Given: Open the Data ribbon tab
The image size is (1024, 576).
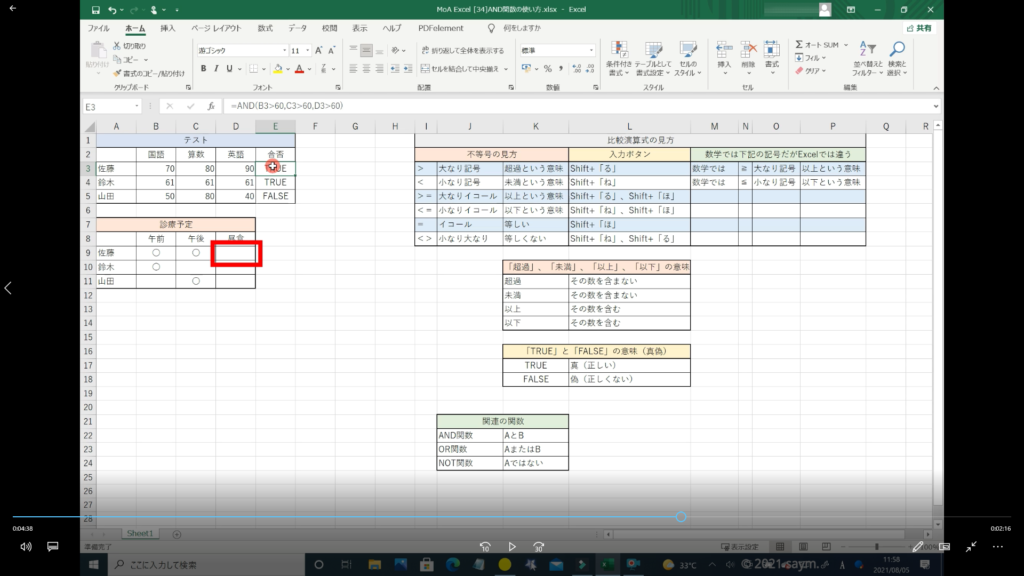Looking at the screenshot, I should tap(297, 29).
